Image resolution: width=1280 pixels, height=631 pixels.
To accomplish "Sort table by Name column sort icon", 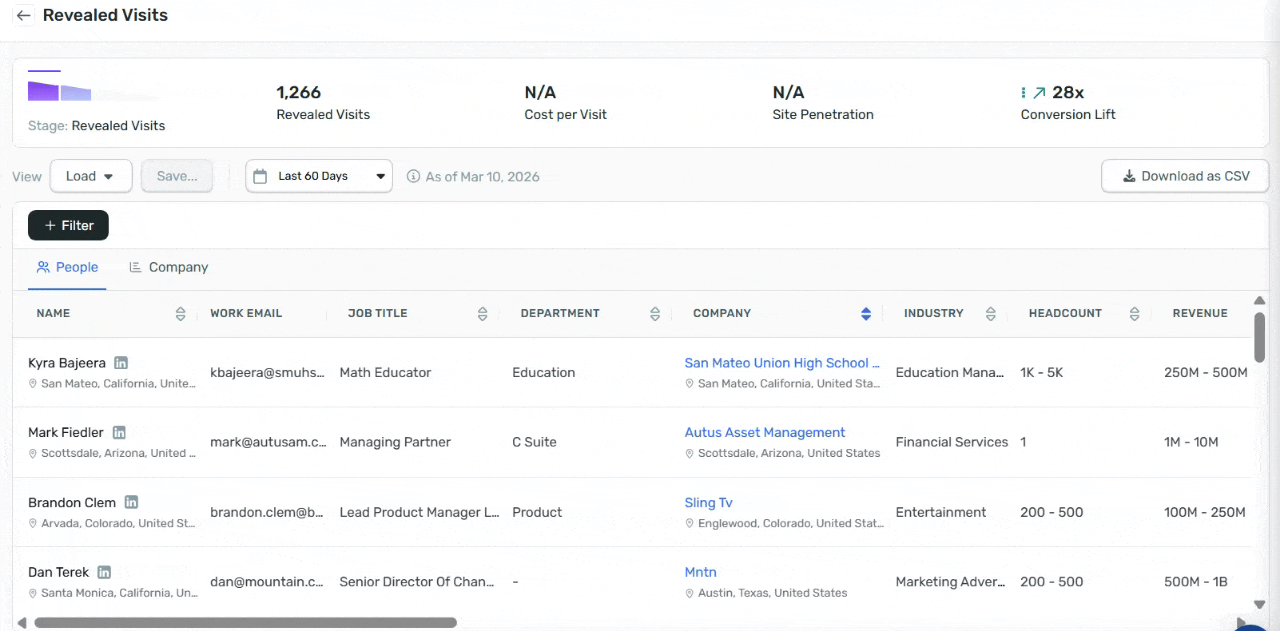I will tap(180, 314).
